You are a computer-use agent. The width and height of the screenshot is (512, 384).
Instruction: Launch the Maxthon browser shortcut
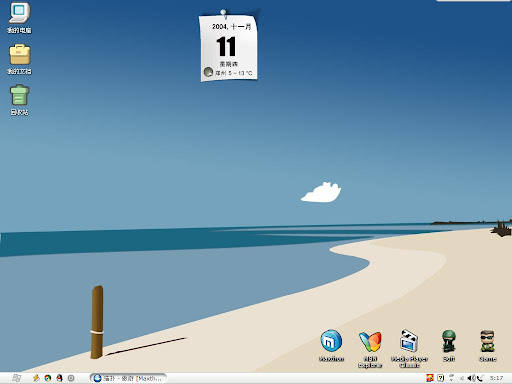point(331,341)
